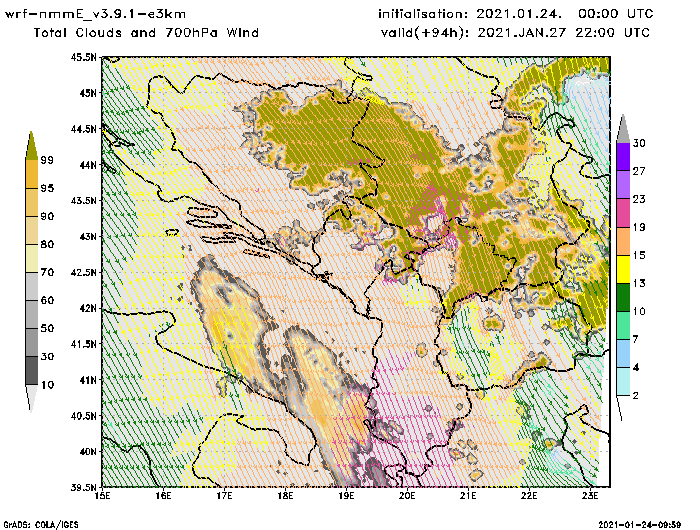Screen dimensions: 700x530
Task: Click the pink swatch between 19 and 23
Action: (623, 213)
